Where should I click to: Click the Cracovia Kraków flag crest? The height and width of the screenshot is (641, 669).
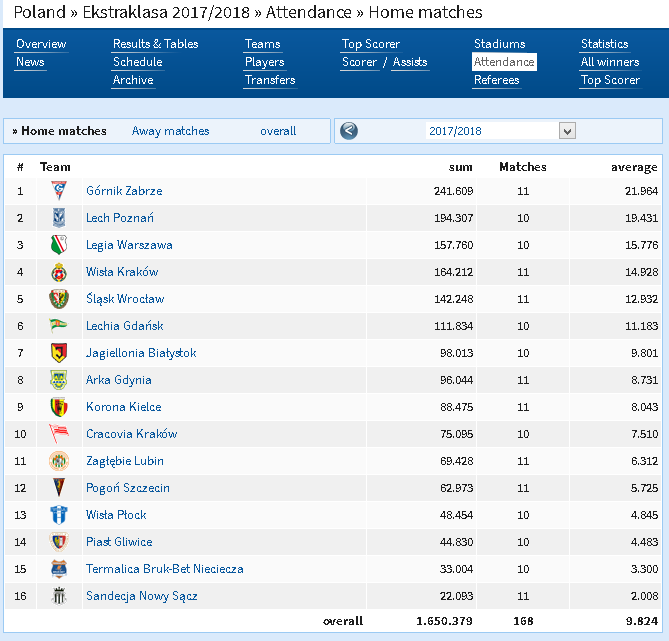[59, 434]
